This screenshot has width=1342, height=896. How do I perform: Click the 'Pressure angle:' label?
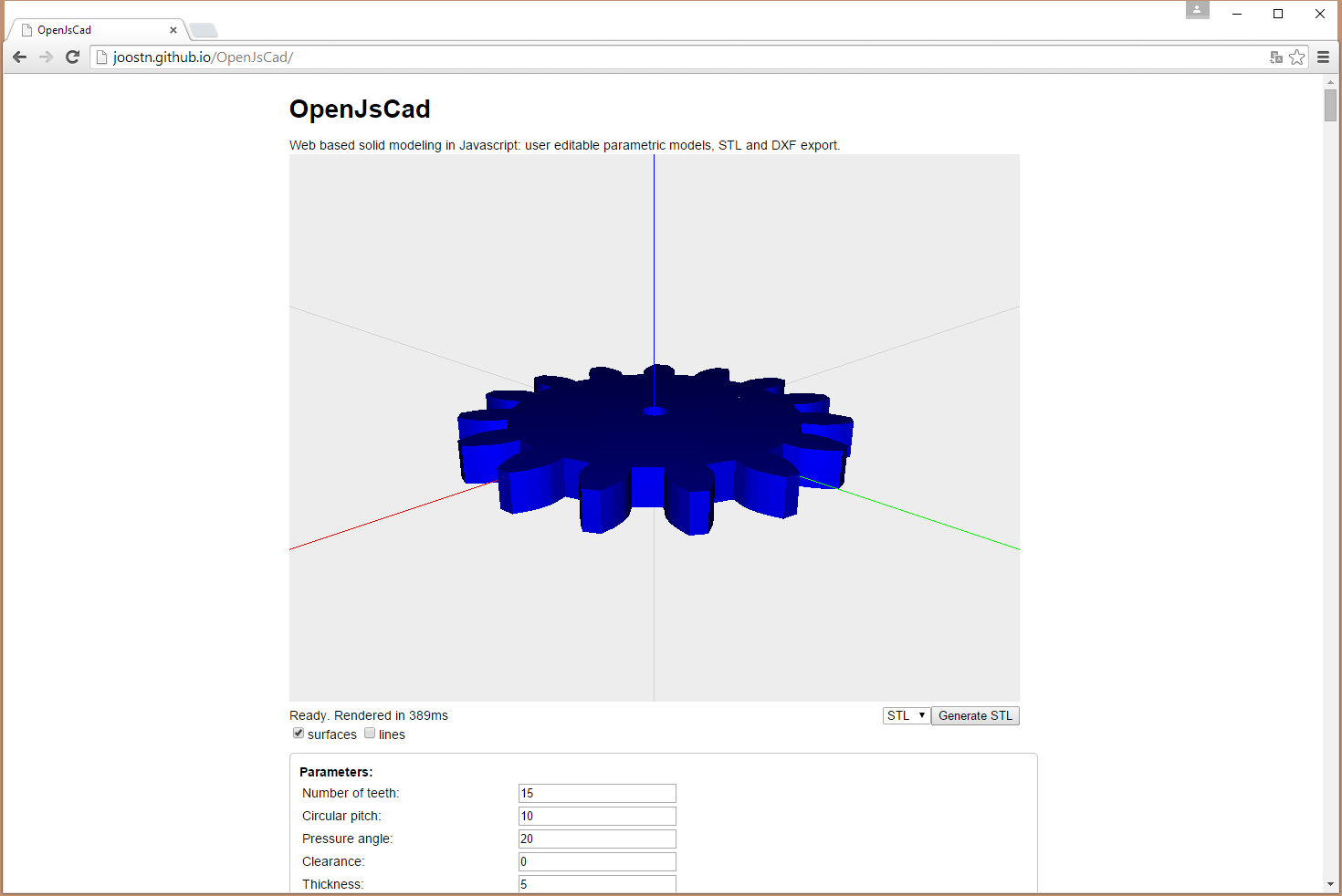[x=347, y=839]
